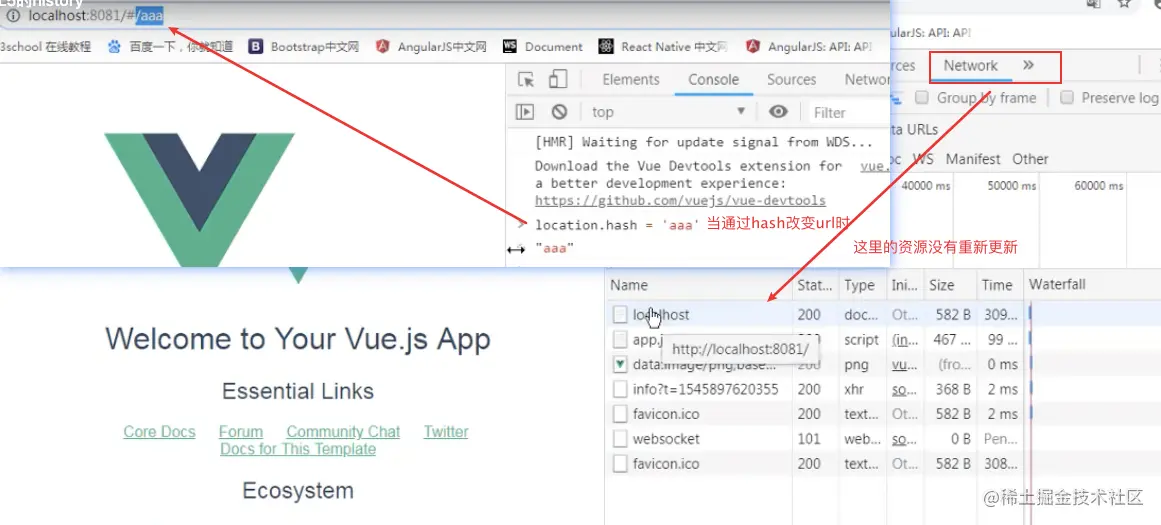The width and height of the screenshot is (1161, 525).
Task: Click the 3school 在线教程 bookmark
Action: pyautogui.click(x=46, y=47)
